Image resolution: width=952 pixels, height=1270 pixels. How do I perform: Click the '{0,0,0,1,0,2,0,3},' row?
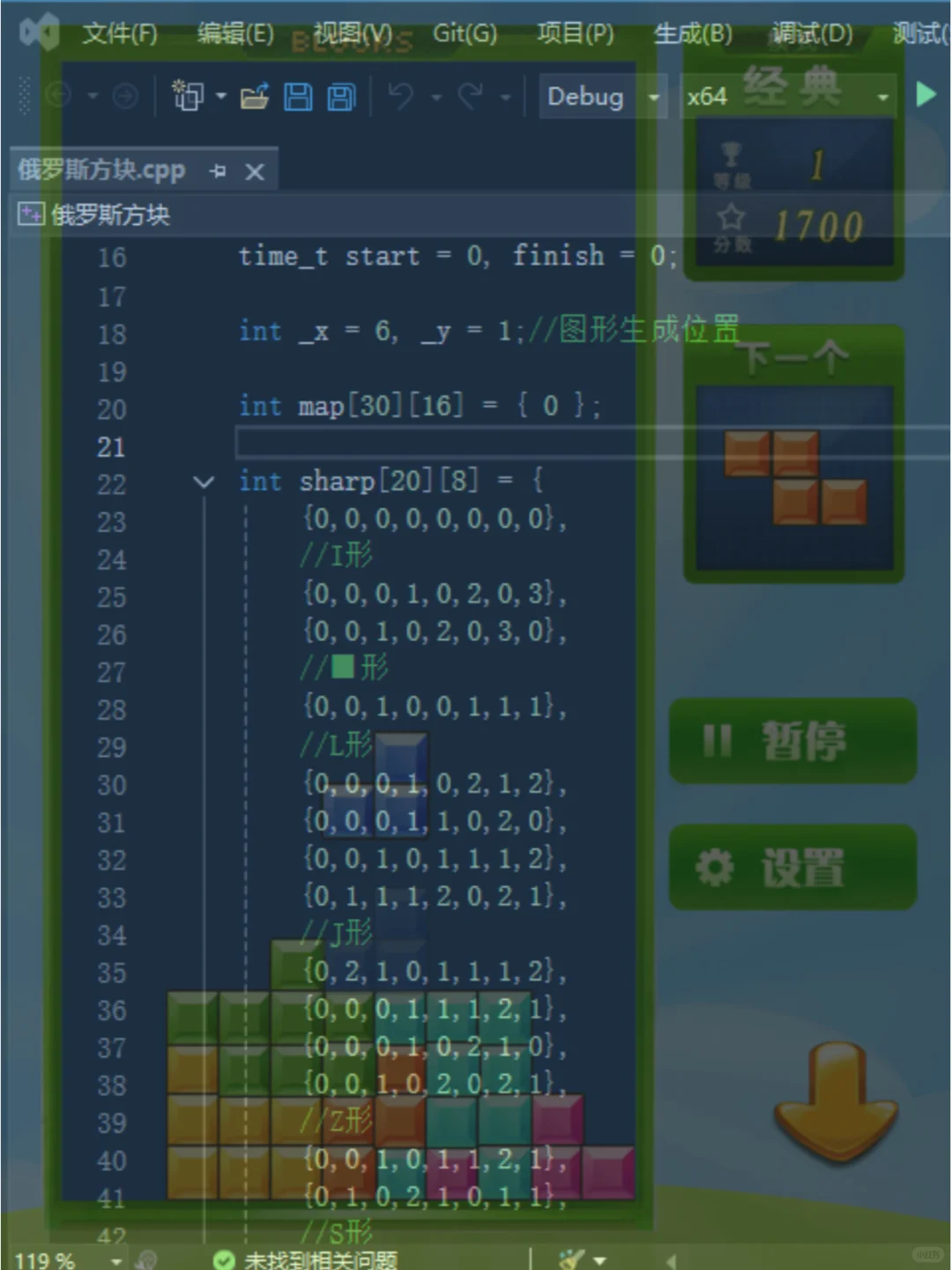pyautogui.click(x=435, y=594)
